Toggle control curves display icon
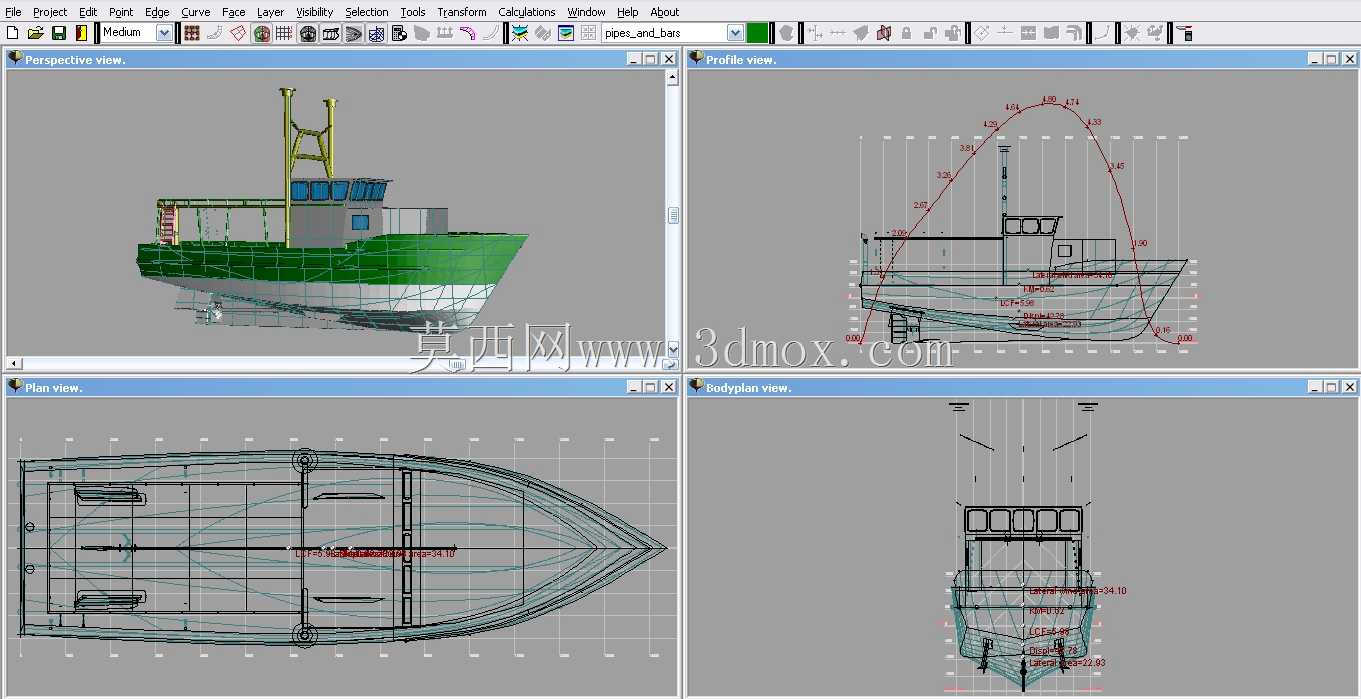 [215, 33]
